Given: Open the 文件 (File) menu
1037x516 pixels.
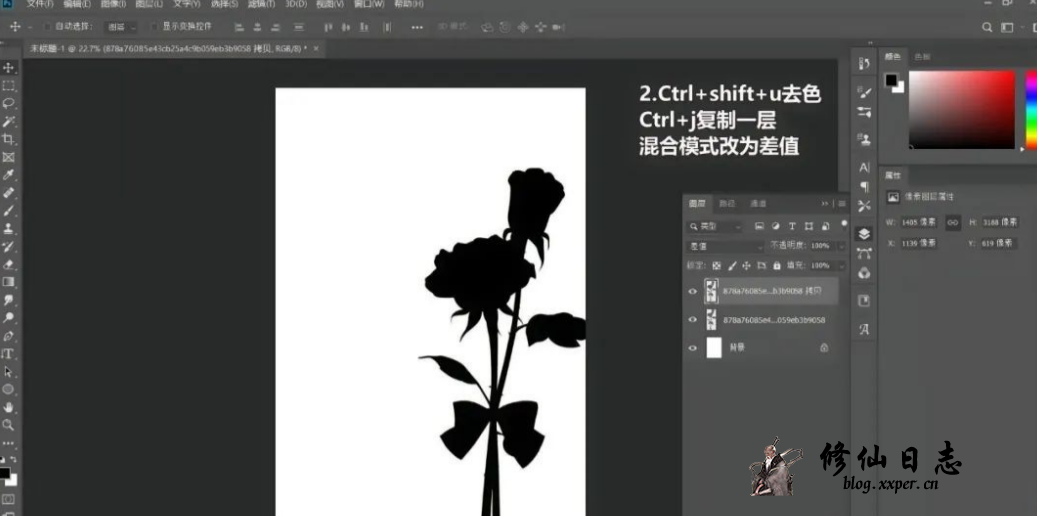Looking at the screenshot, I should [x=40, y=5].
